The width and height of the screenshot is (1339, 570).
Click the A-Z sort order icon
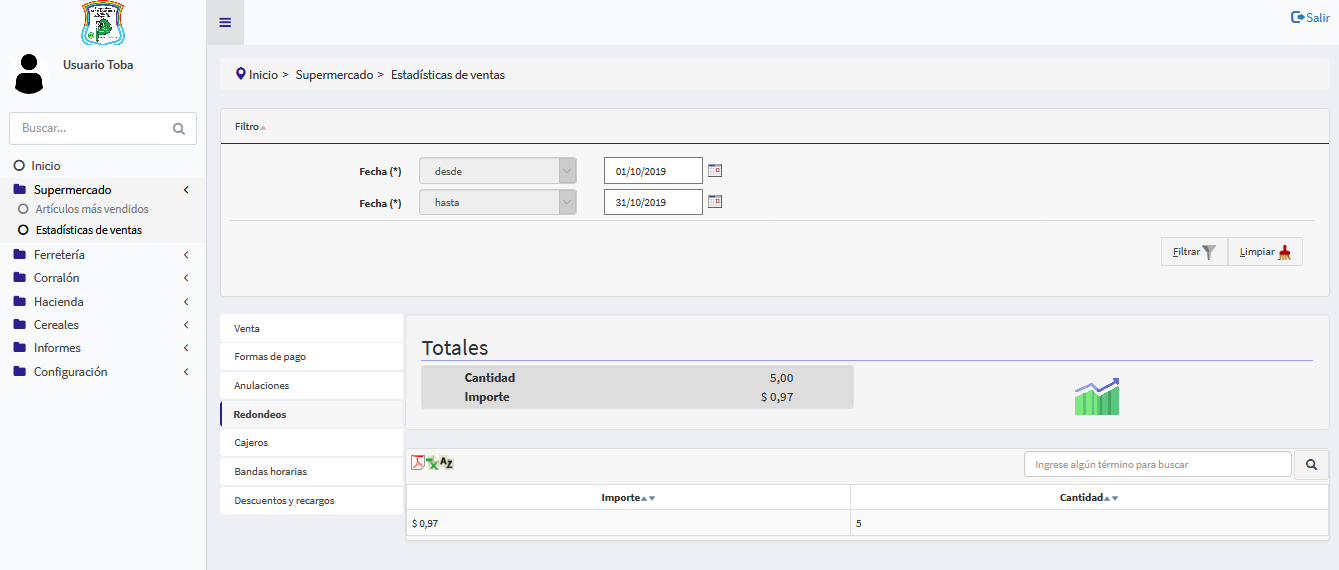(x=447, y=463)
